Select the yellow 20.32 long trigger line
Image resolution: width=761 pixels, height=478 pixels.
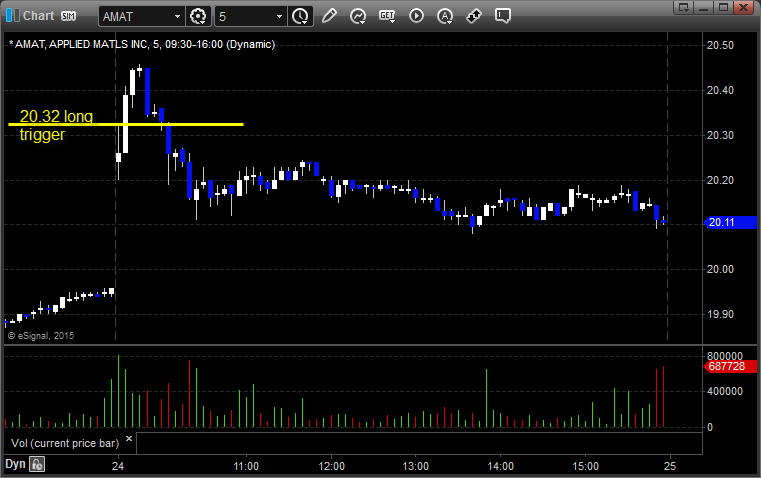tap(126, 125)
